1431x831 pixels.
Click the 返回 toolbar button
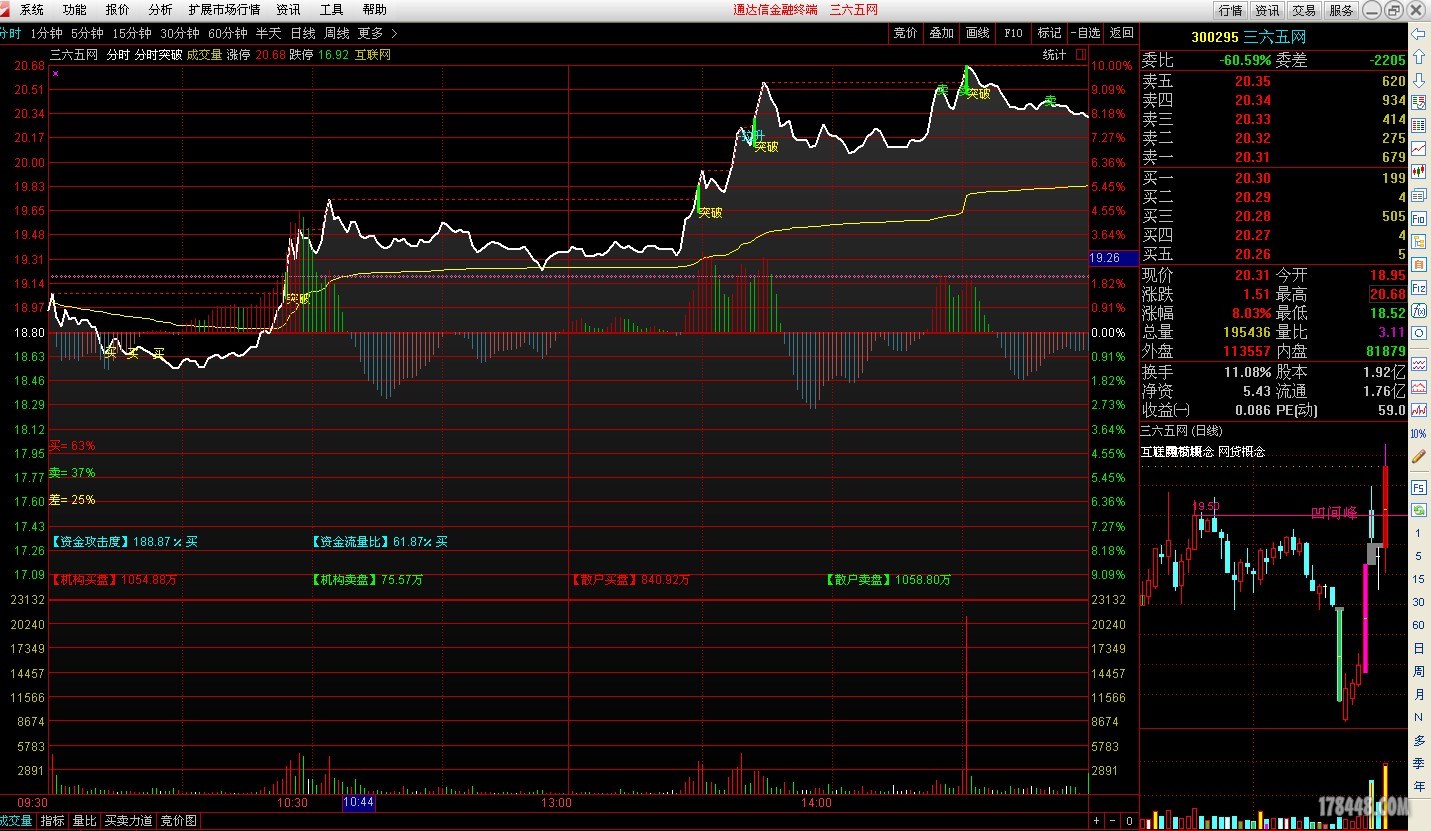coord(1121,33)
